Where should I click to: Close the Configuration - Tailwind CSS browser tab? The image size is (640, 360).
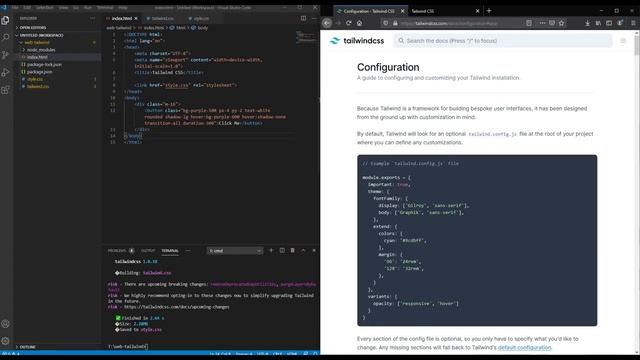pos(402,11)
